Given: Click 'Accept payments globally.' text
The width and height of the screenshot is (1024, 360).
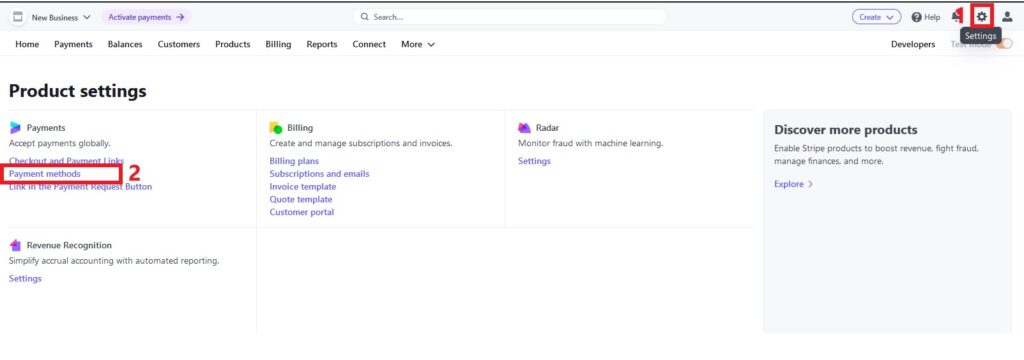Looking at the screenshot, I should tap(60, 143).
